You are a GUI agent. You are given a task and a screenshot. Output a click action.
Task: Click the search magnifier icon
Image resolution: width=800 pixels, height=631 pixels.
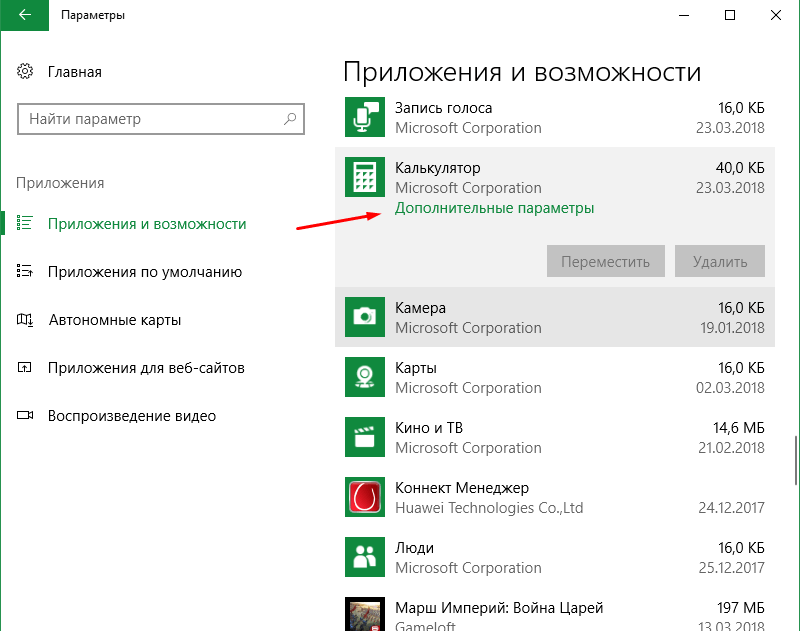click(290, 119)
